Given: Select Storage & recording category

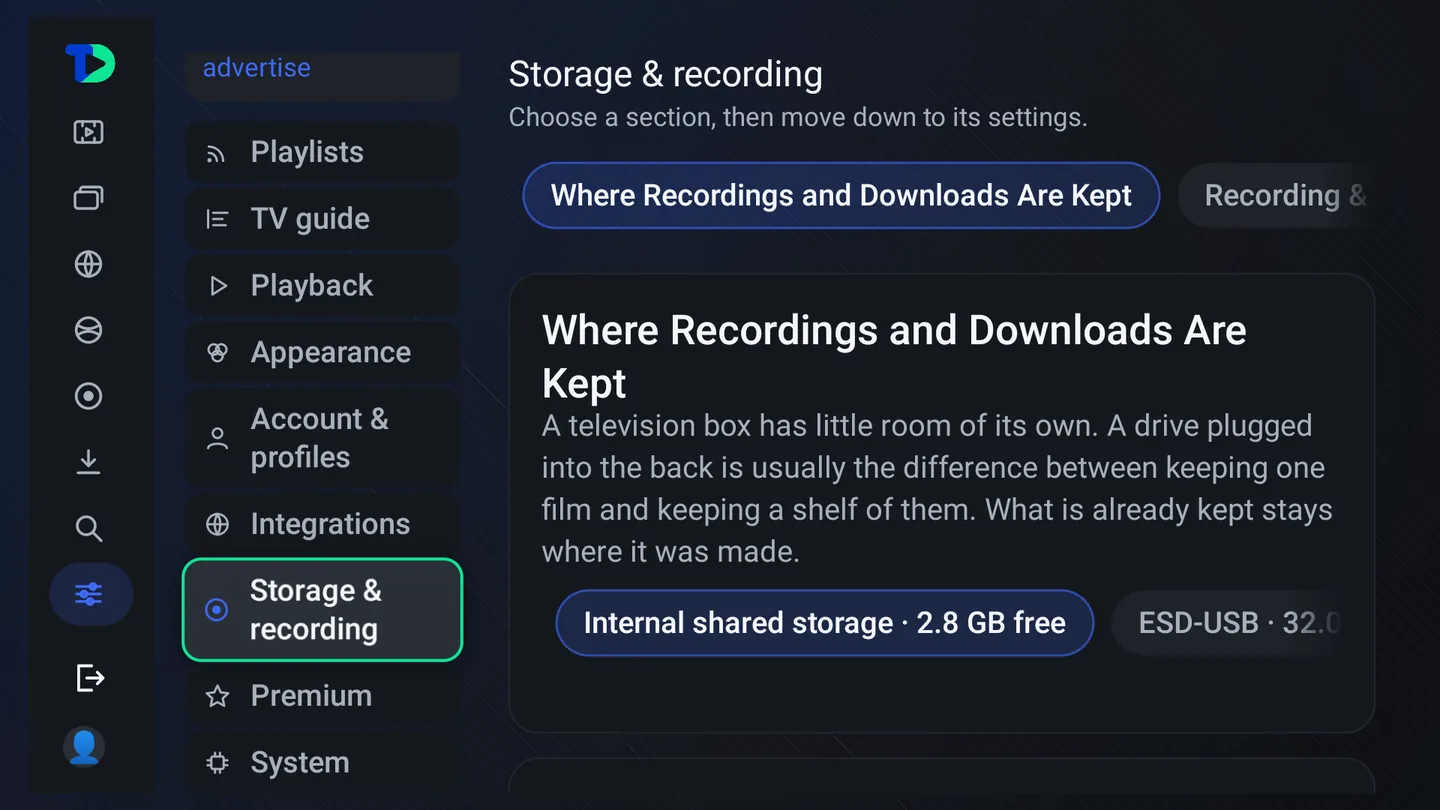Looking at the screenshot, I should [322, 610].
